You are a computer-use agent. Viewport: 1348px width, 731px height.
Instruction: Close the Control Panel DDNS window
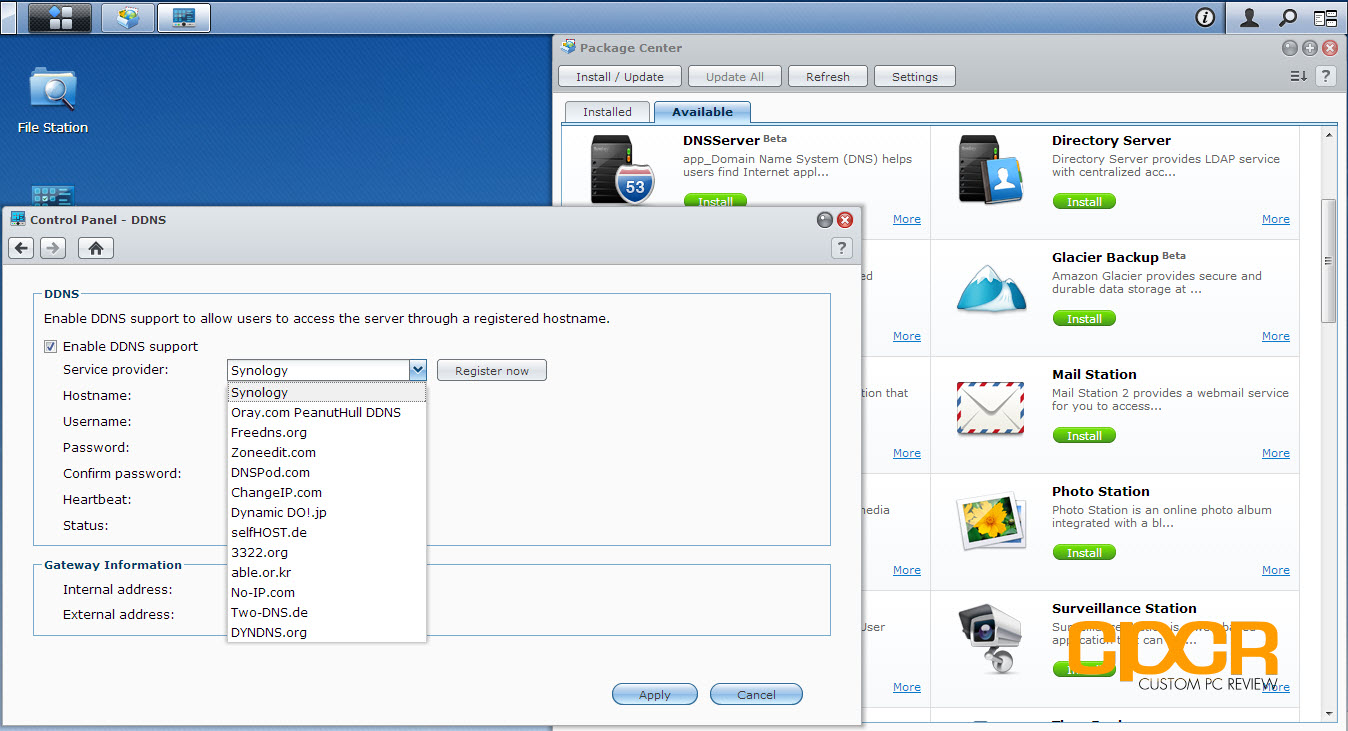point(845,220)
